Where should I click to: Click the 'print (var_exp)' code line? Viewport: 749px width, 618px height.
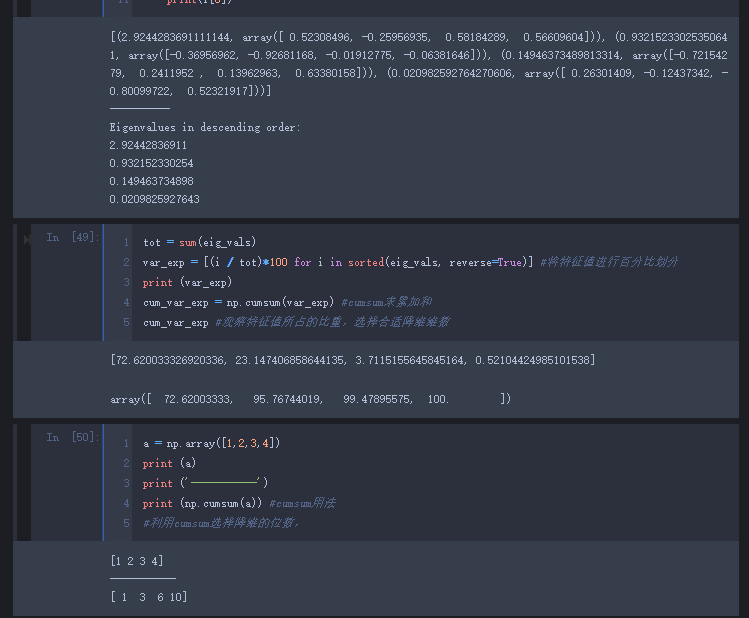187,282
